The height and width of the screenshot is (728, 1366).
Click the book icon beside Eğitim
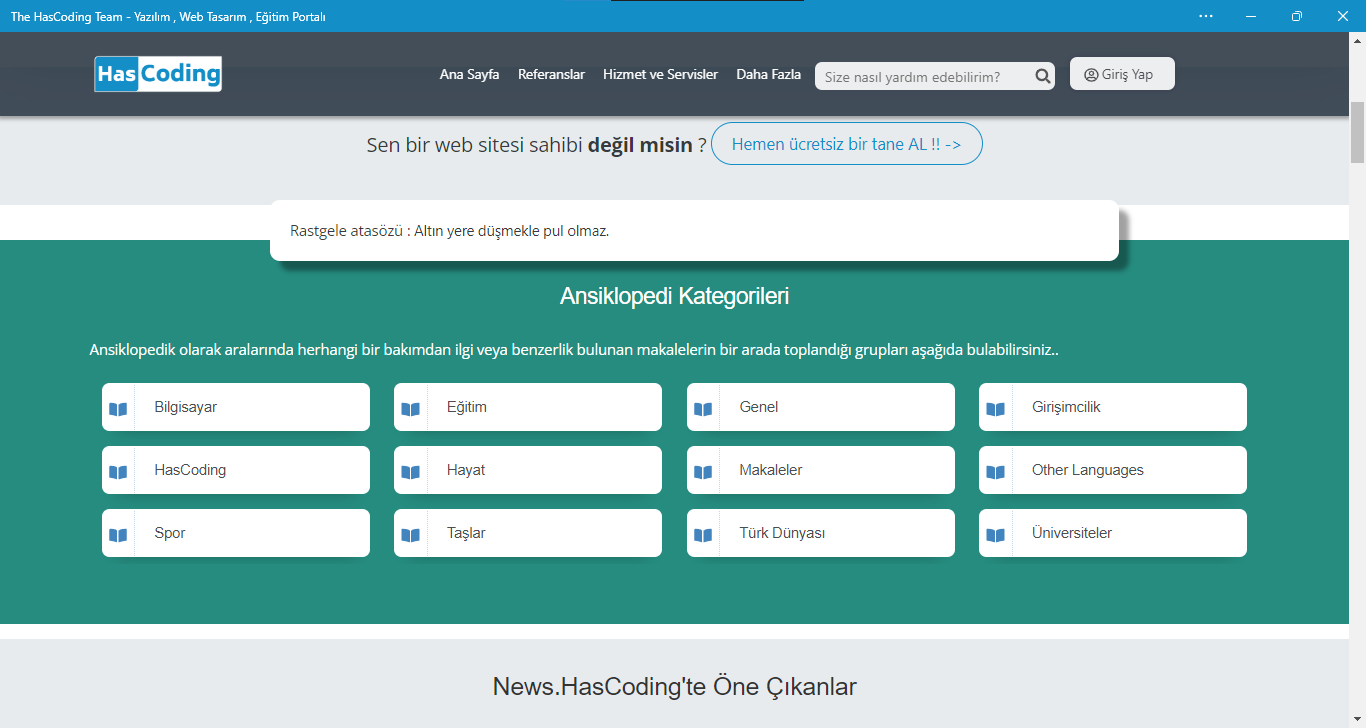click(410, 409)
